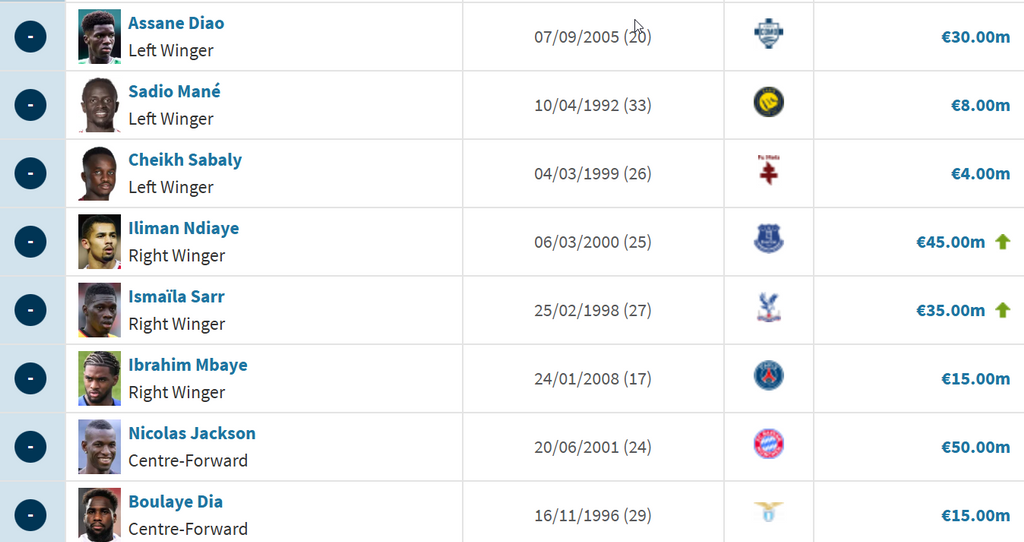Viewport: 1024px width, 542px height.
Task: Click the club crest in Assane Diao's row
Action: point(768,35)
